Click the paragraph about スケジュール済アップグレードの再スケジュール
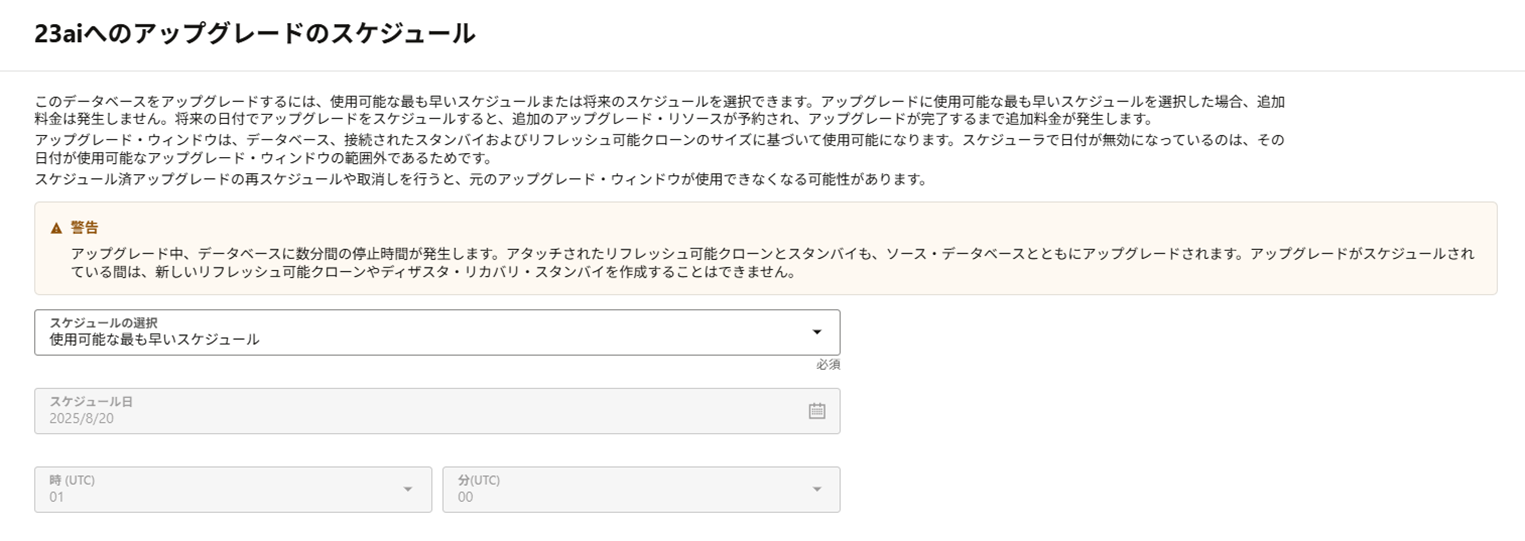 click(481, 180)
